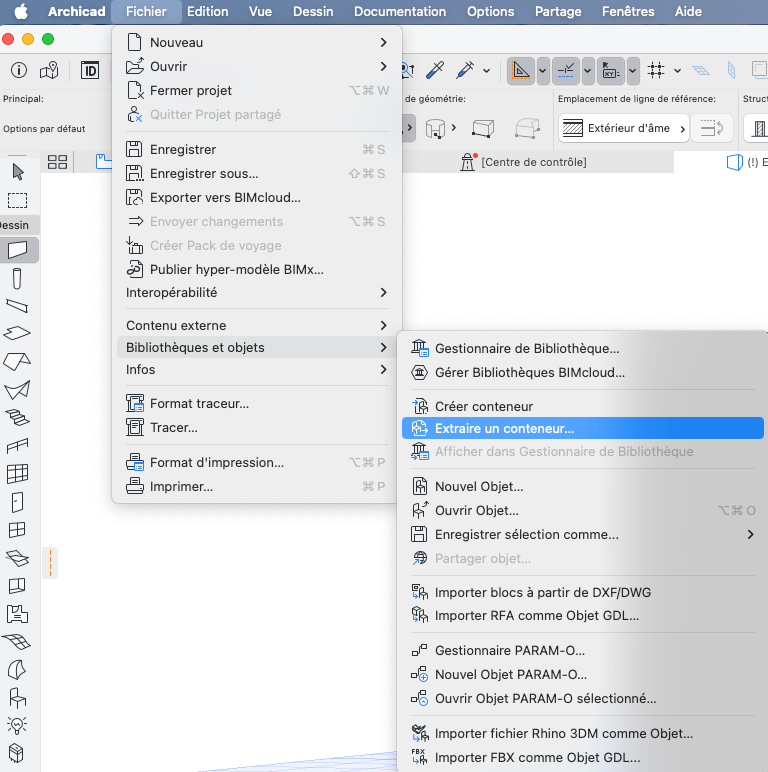Click the flip reference line icon
This screenshot has height=772, width=768.
tap(711, 129)
